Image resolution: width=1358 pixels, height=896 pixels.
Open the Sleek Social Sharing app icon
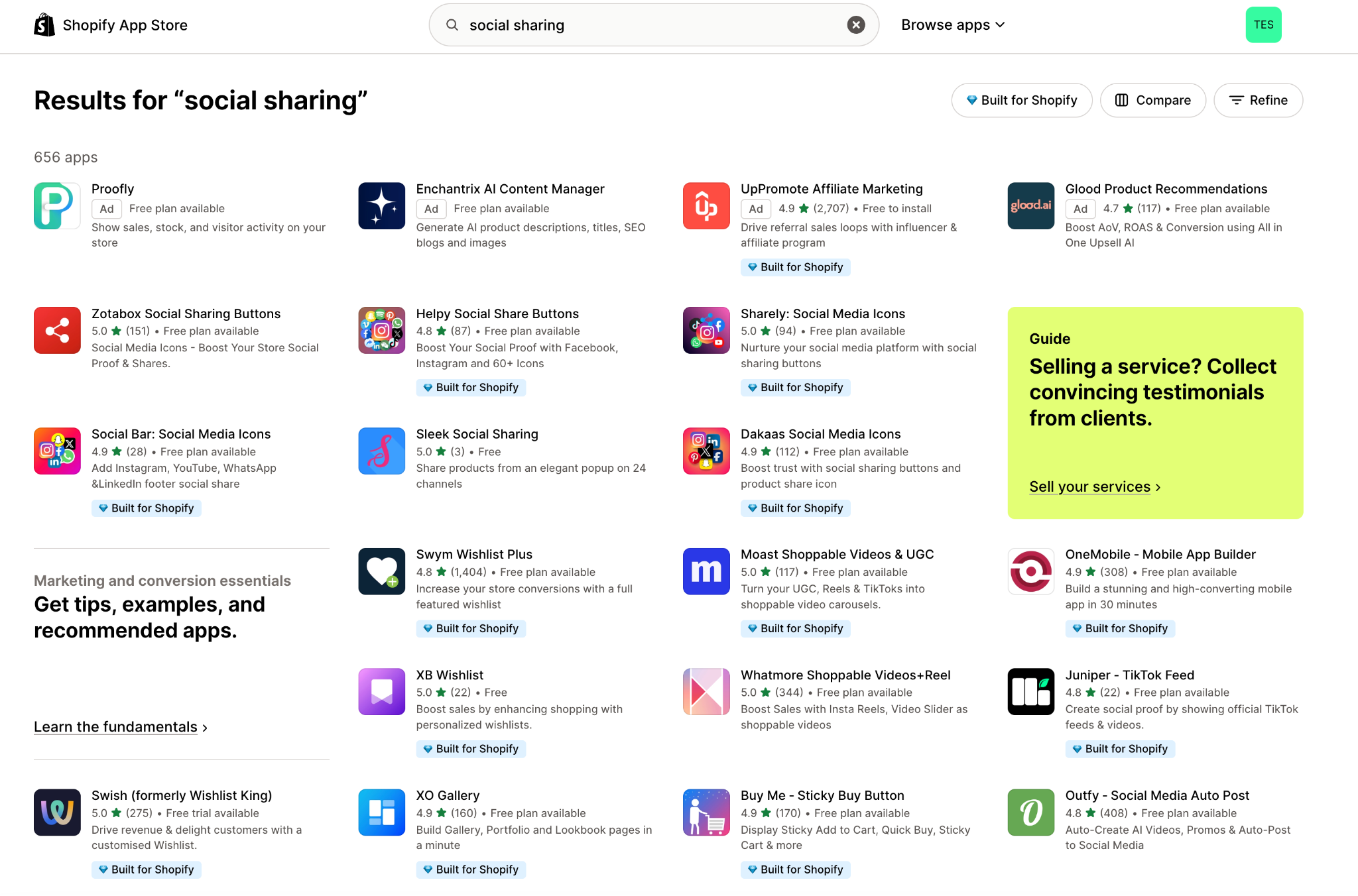point(381,451)
